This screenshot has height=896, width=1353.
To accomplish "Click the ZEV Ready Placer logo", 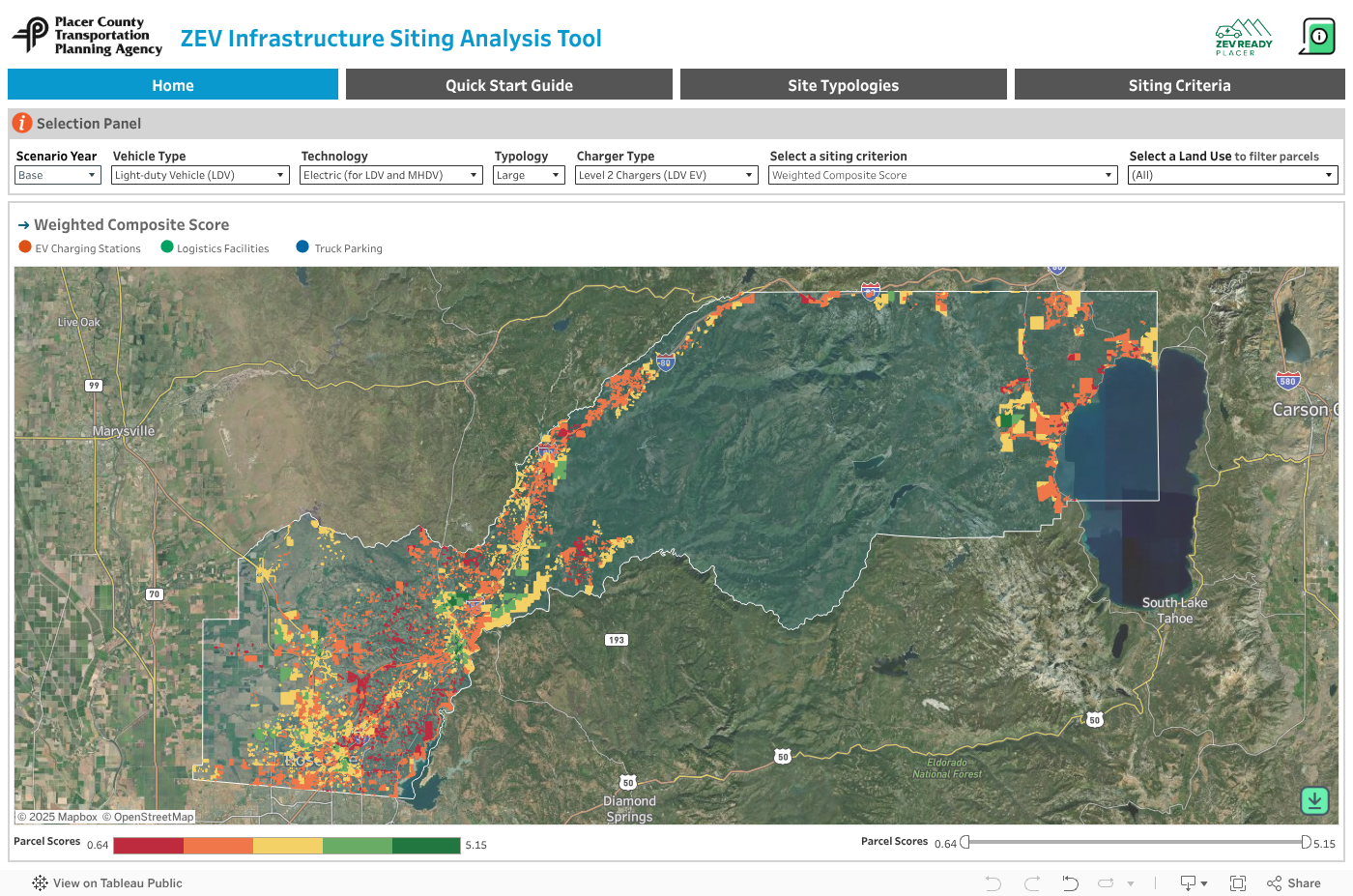I will coord(1244,38).
